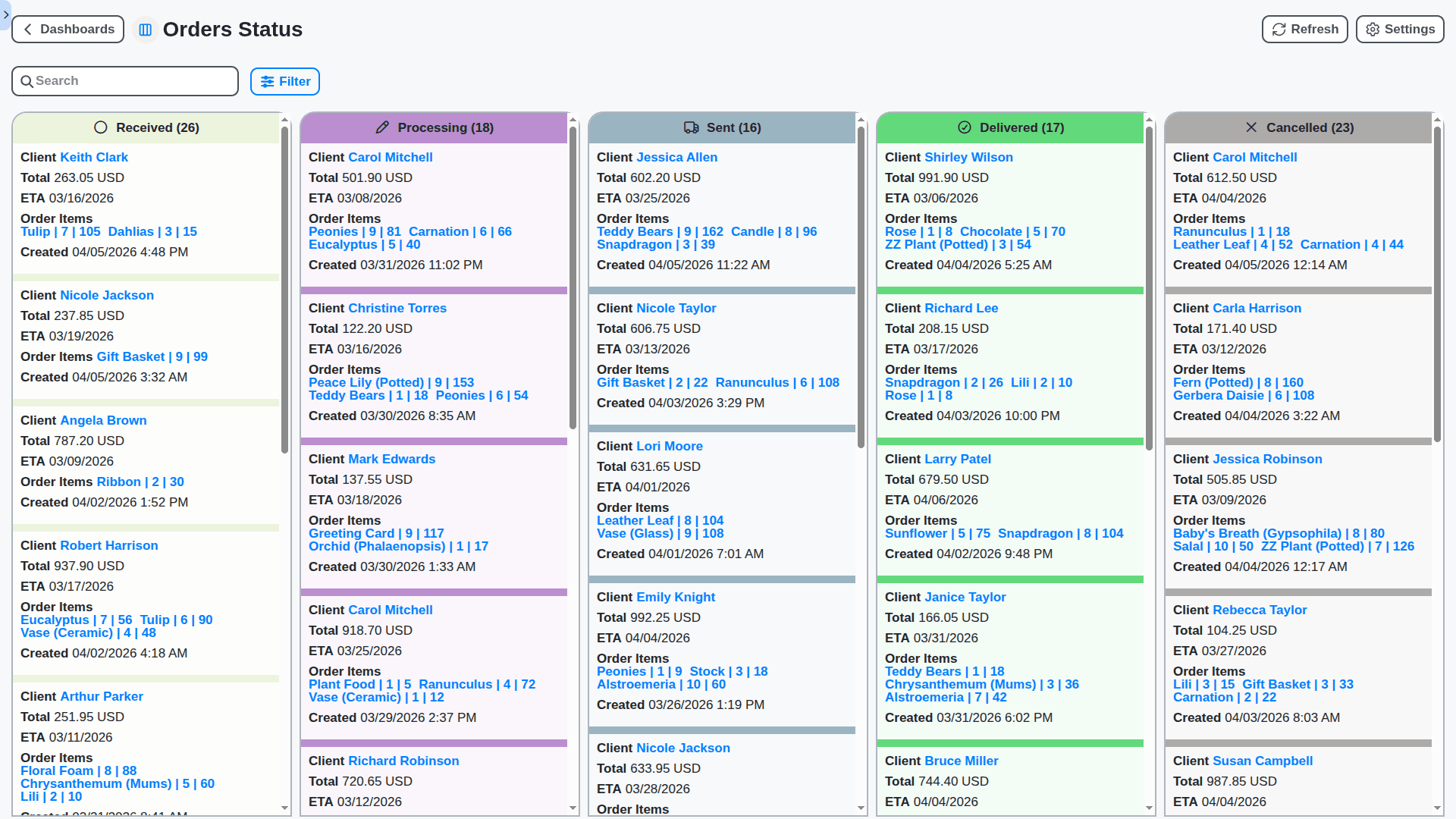The width and height of the screenshot is (1456, 819).
Task: Click the truck icon on the Sent column
Action: point(691,128)
